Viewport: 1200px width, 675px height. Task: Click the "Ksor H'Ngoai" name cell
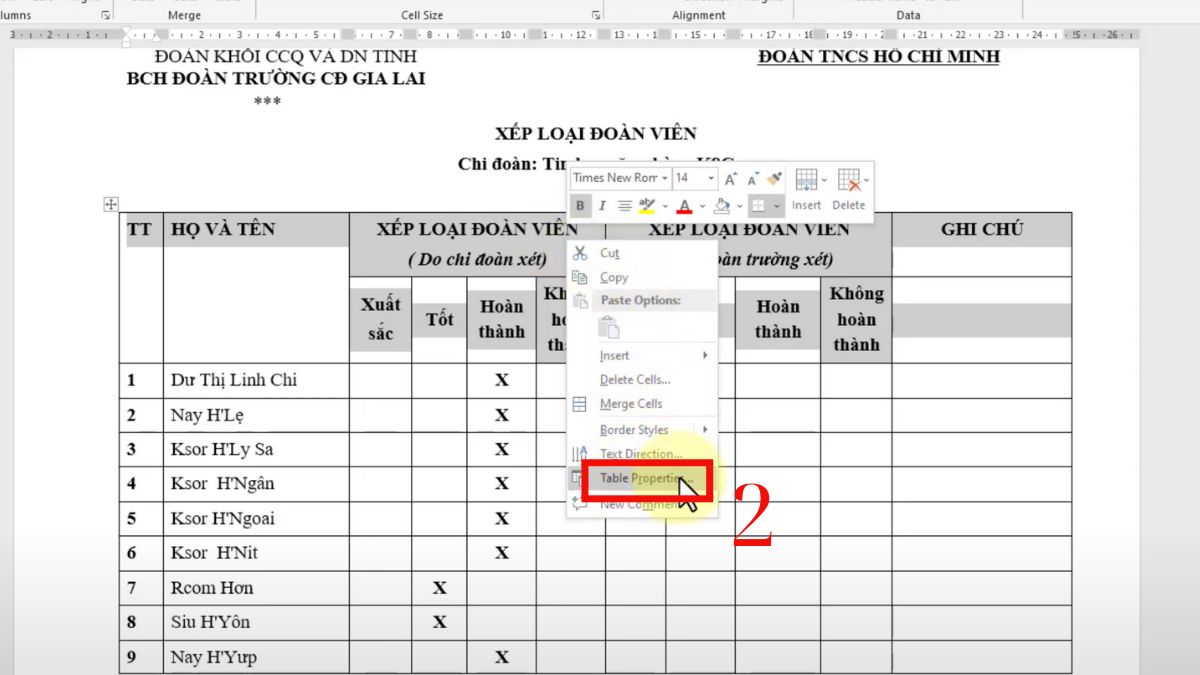[x=256, y=518]
